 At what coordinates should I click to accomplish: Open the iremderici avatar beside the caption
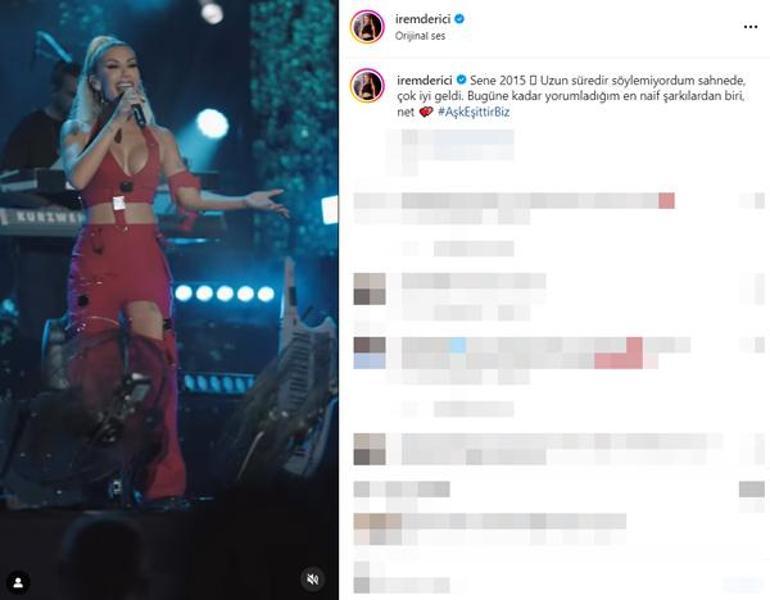(x=367, y=86)
